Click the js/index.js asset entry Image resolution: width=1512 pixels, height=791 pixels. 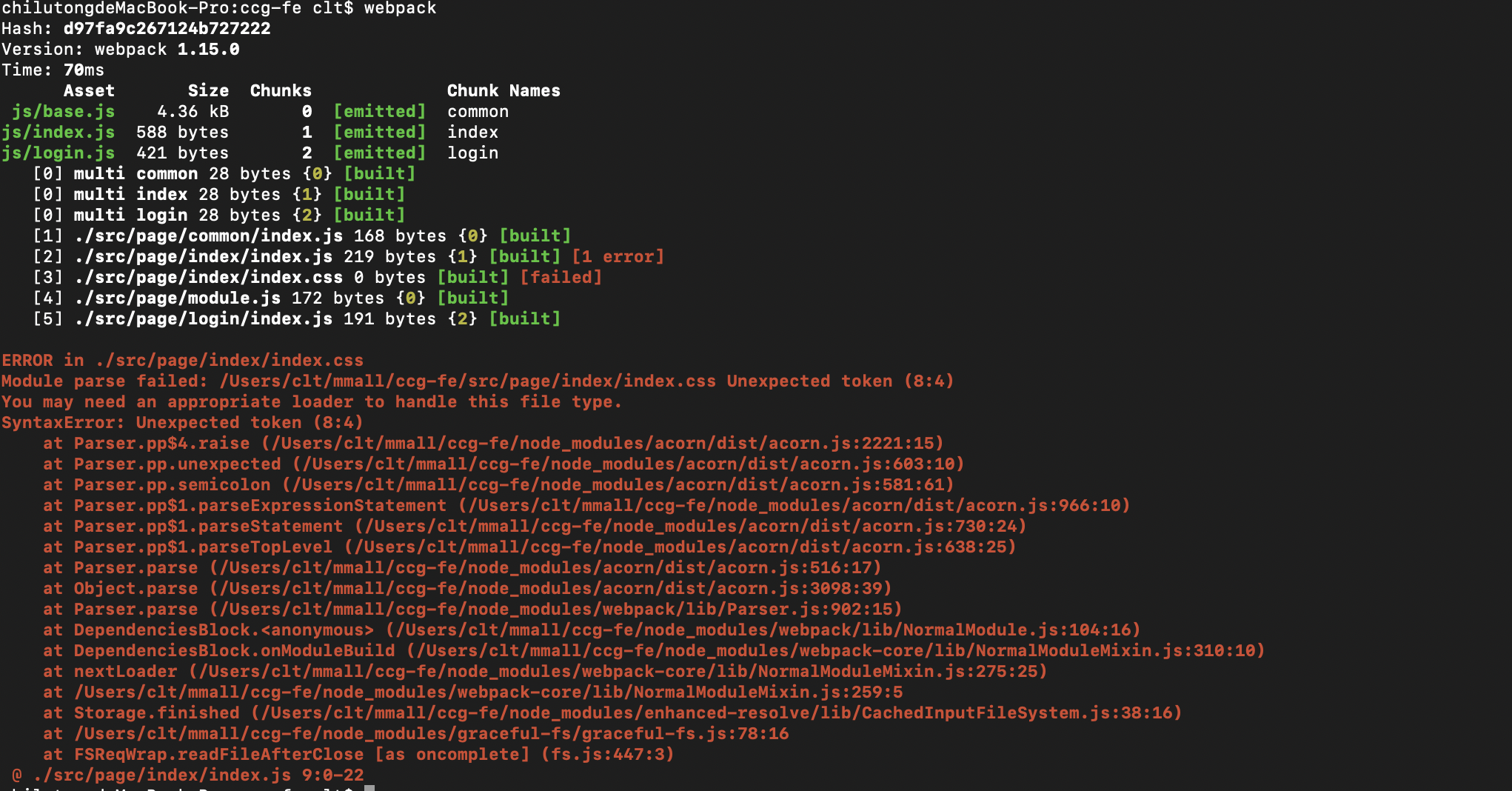[x=58, y=132]
